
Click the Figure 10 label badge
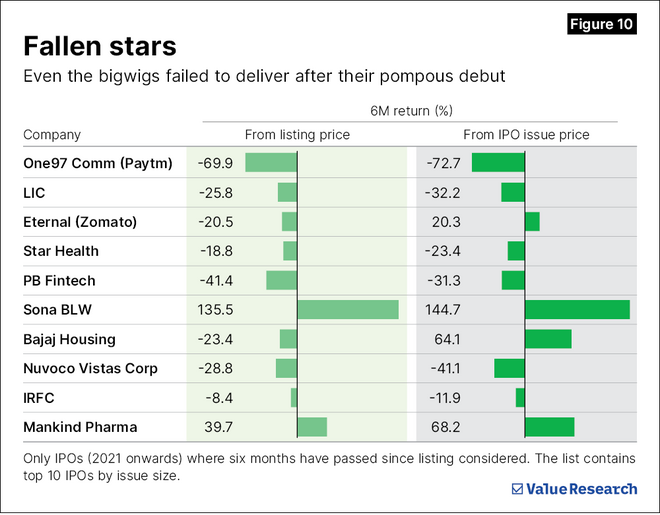pos(600,24)
